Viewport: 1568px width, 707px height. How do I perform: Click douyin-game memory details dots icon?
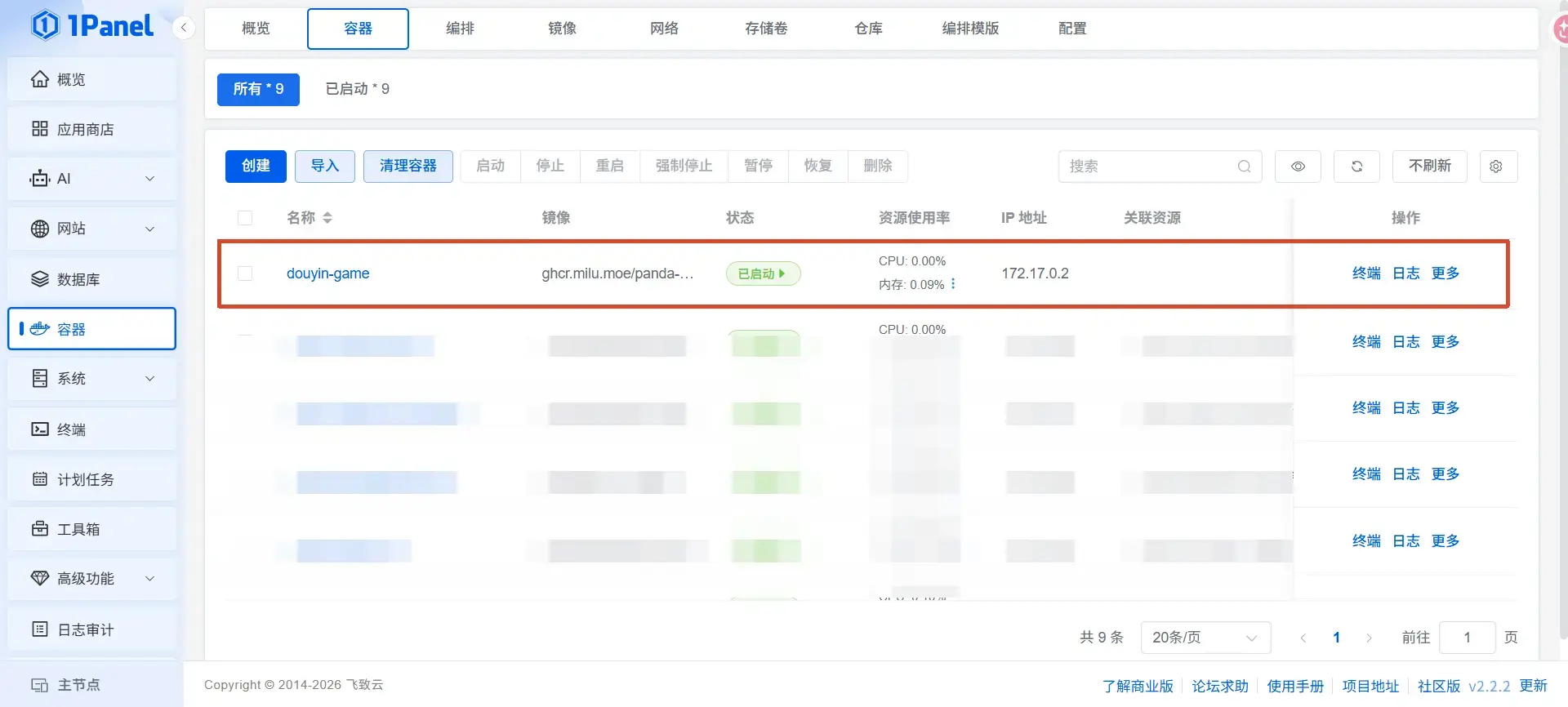pyautogui.click(x=953, y=284)
